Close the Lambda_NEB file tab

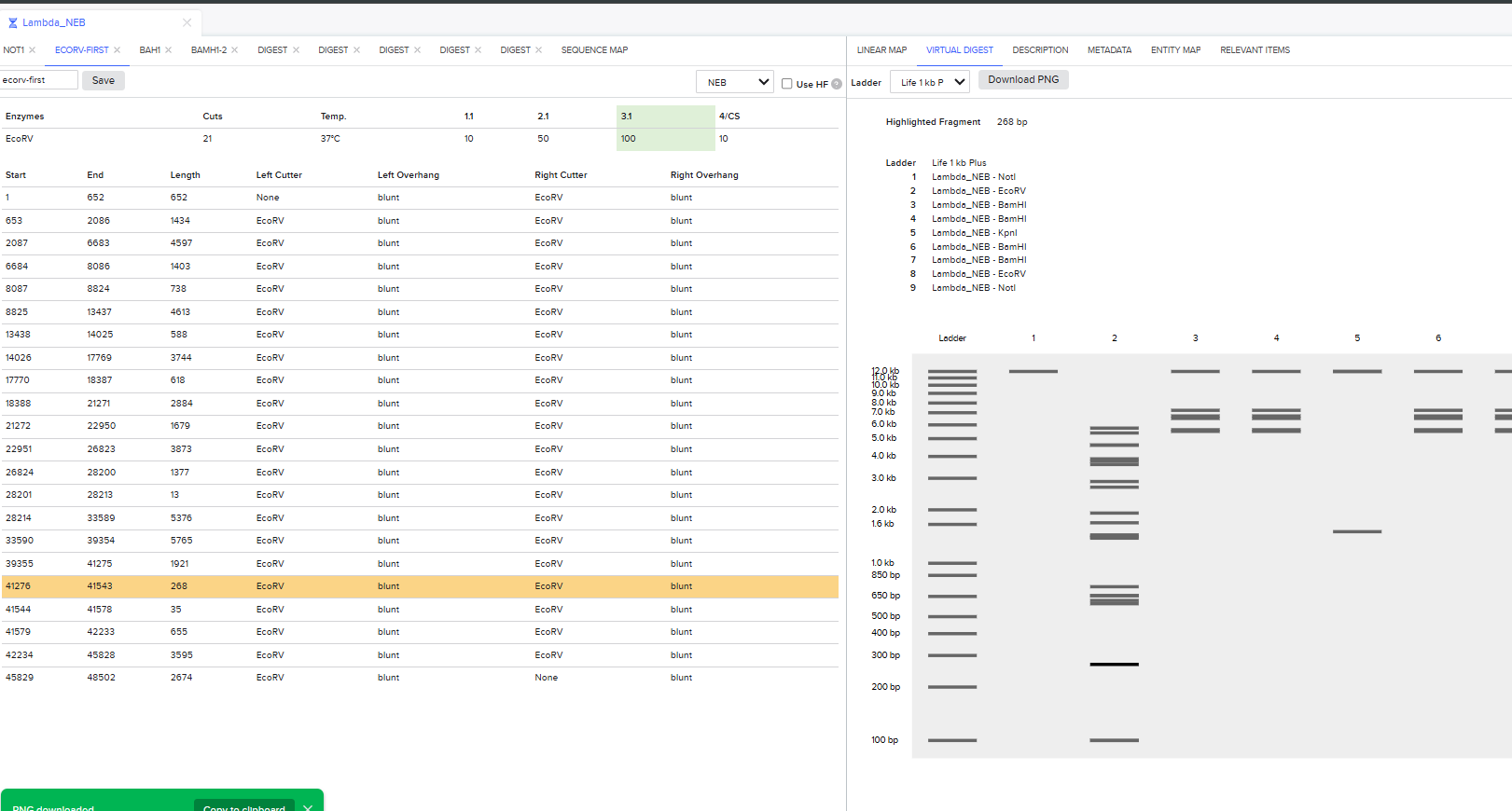click(x=187, y=22)
